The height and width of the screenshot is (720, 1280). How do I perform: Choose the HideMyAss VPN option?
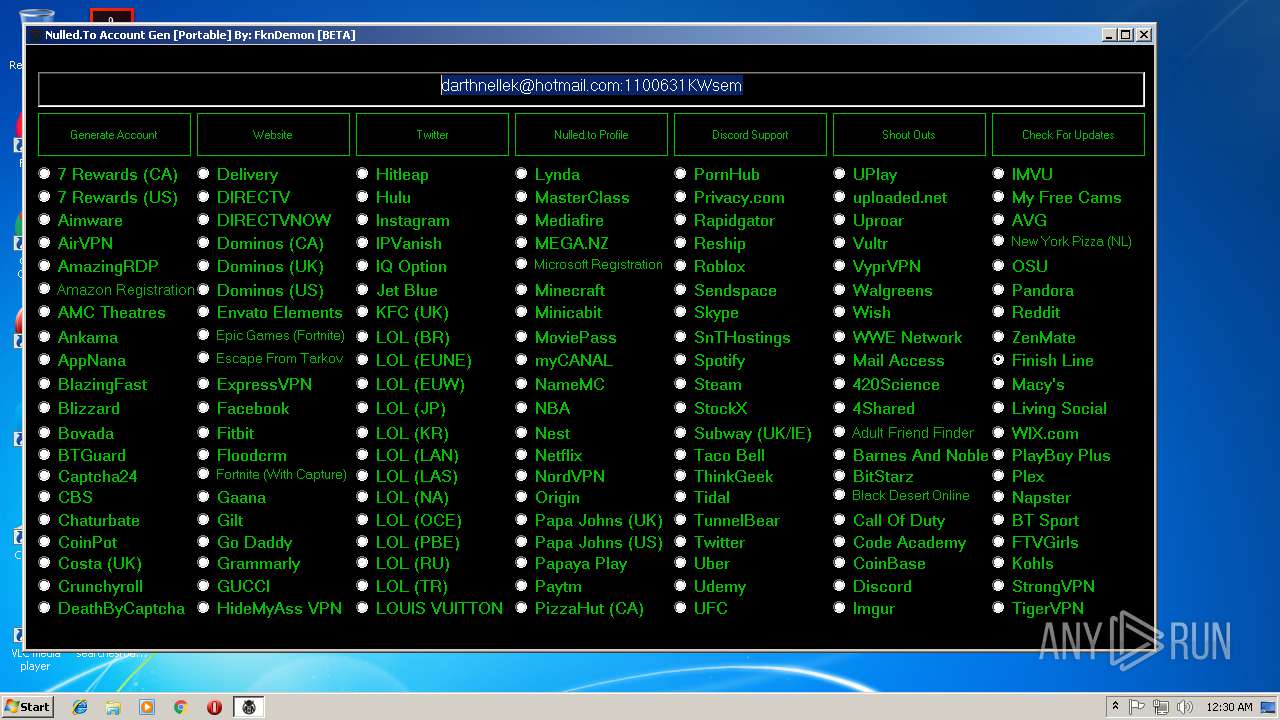pos(203,608)
